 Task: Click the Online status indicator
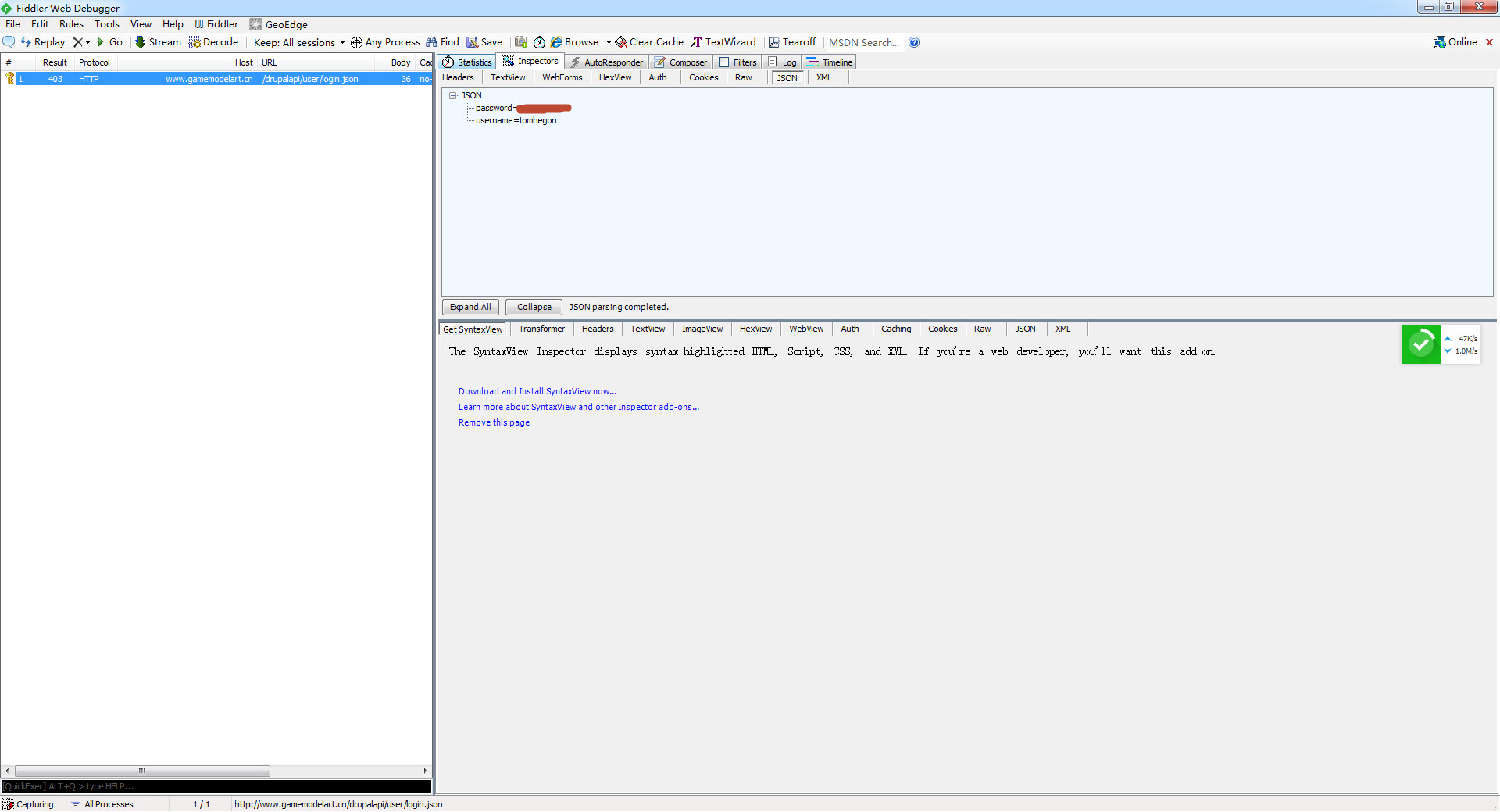click(1455, 42)
